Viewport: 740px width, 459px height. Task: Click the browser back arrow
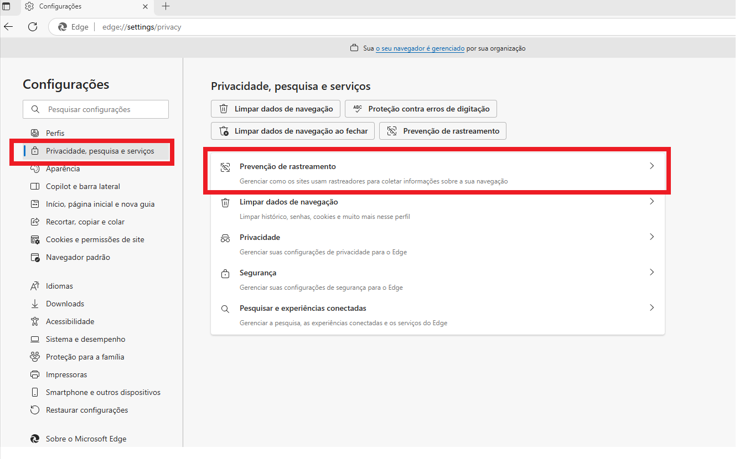(8, 27)
